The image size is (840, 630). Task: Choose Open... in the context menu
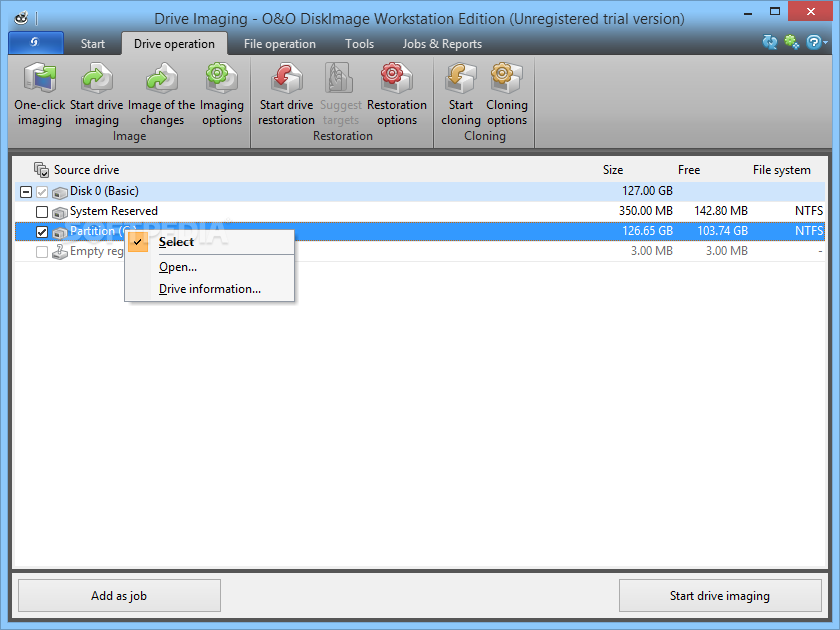(209, 267)
